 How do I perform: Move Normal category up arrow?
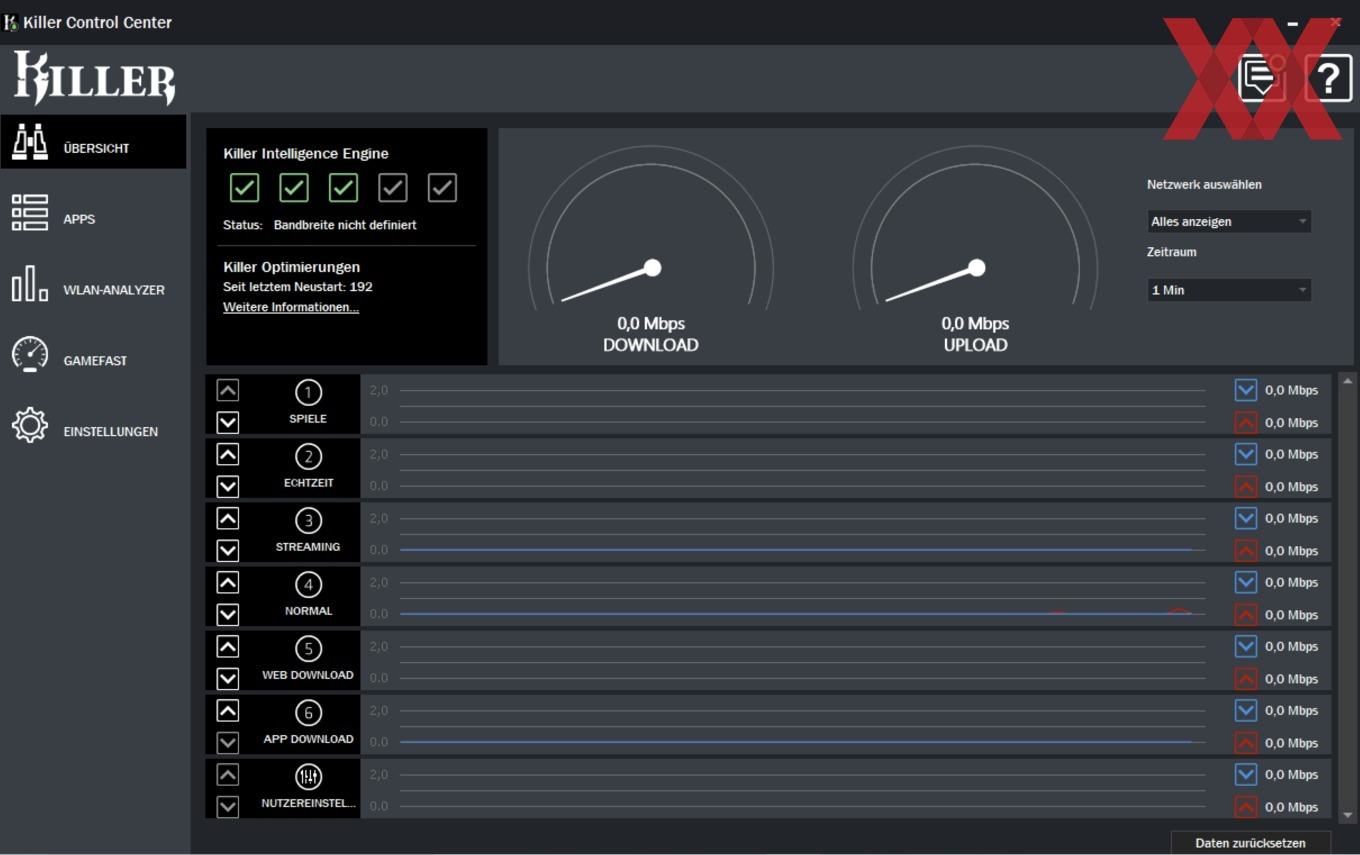click(x=228, y=582)
